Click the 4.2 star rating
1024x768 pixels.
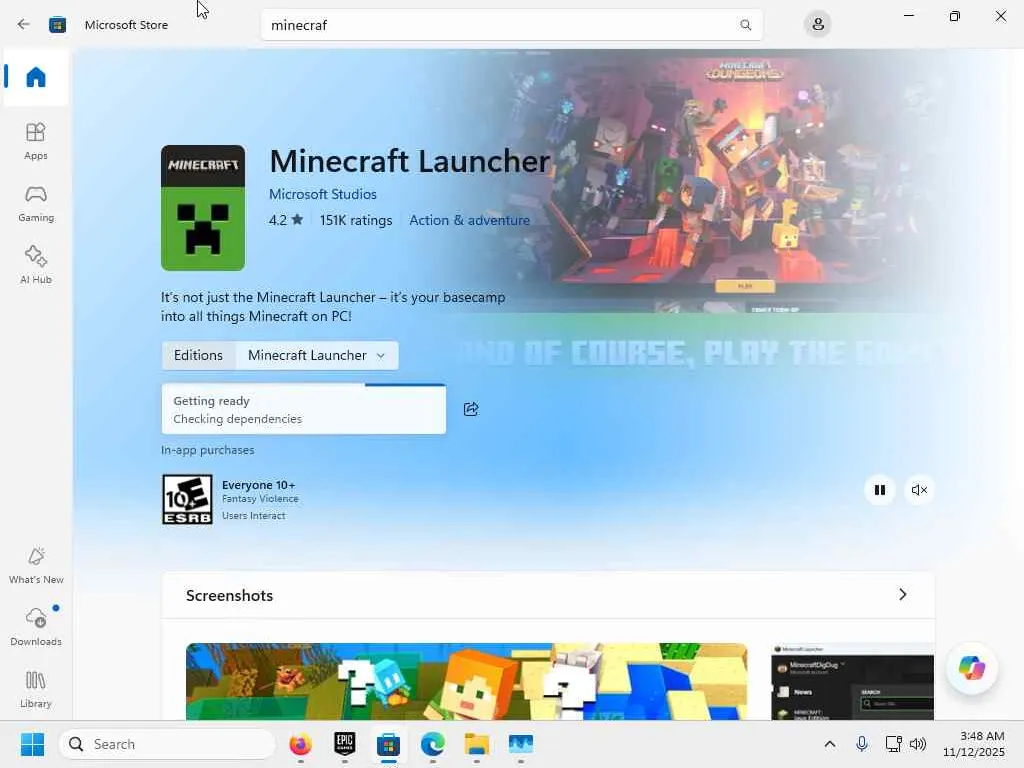tap(286, 220)
